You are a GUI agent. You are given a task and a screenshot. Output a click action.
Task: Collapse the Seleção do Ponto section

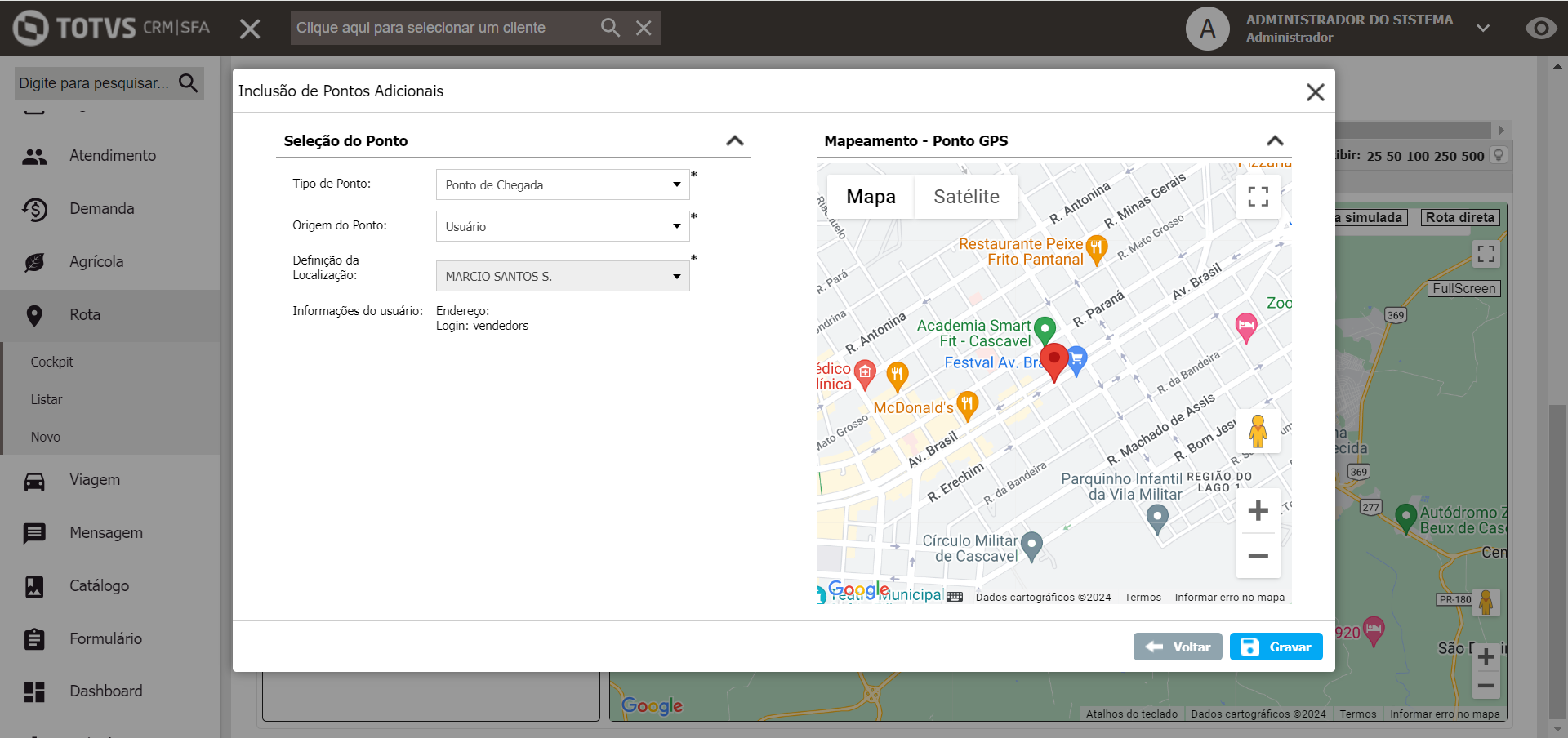(x=735, y=140)
